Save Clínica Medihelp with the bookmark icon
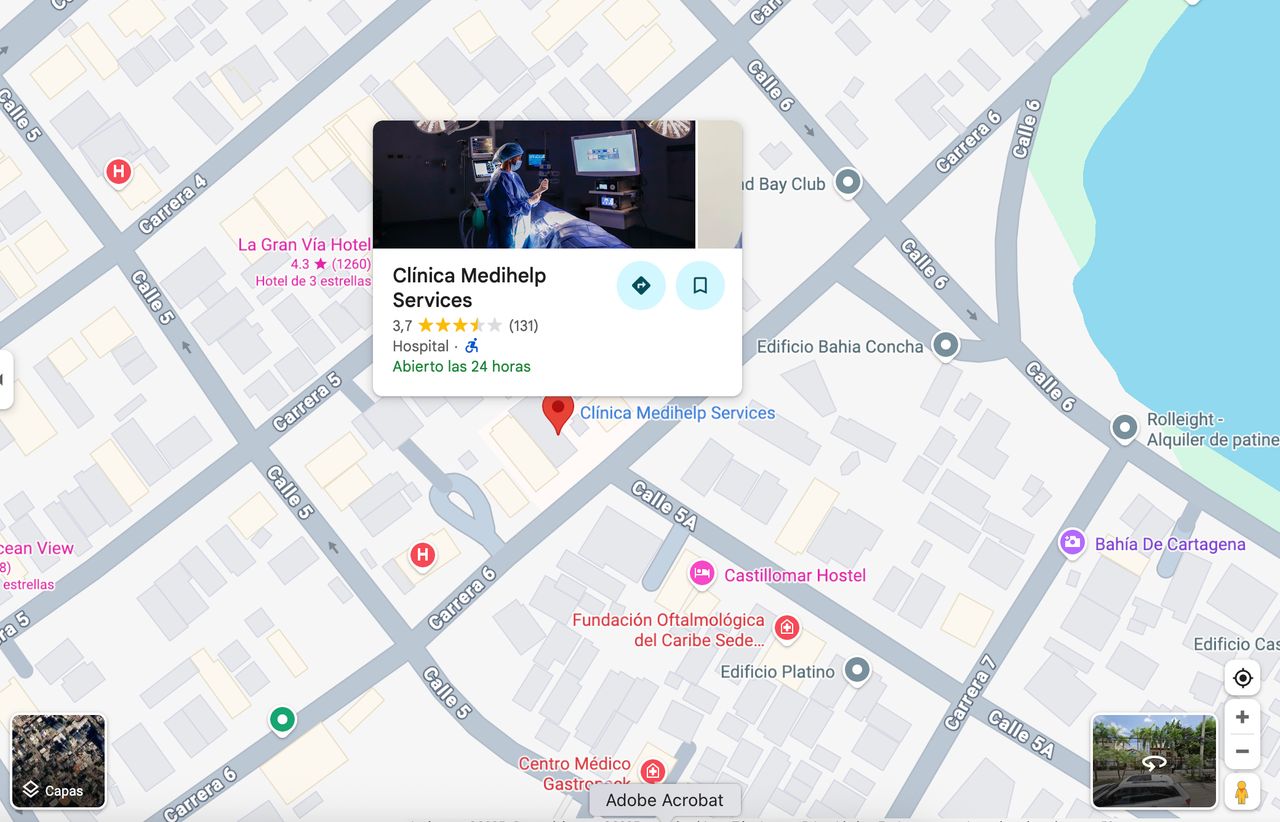 [x=700, y=285]
